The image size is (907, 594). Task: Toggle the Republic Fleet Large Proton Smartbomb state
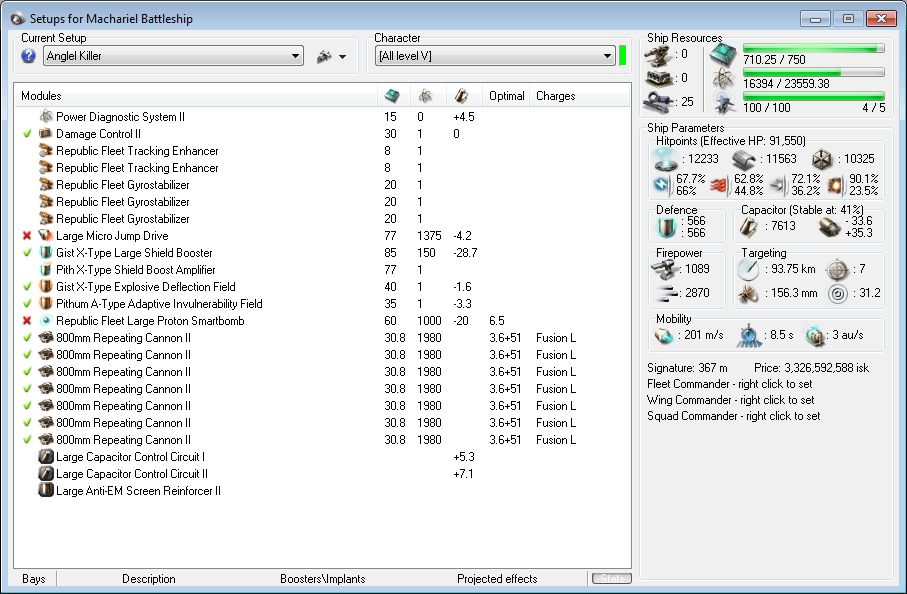pos(27,321)
